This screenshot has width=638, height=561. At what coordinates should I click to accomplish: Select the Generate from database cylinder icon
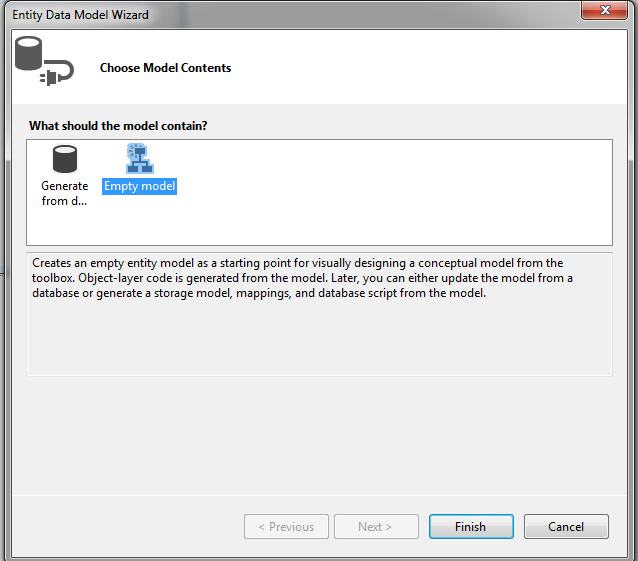coord(65,159)
